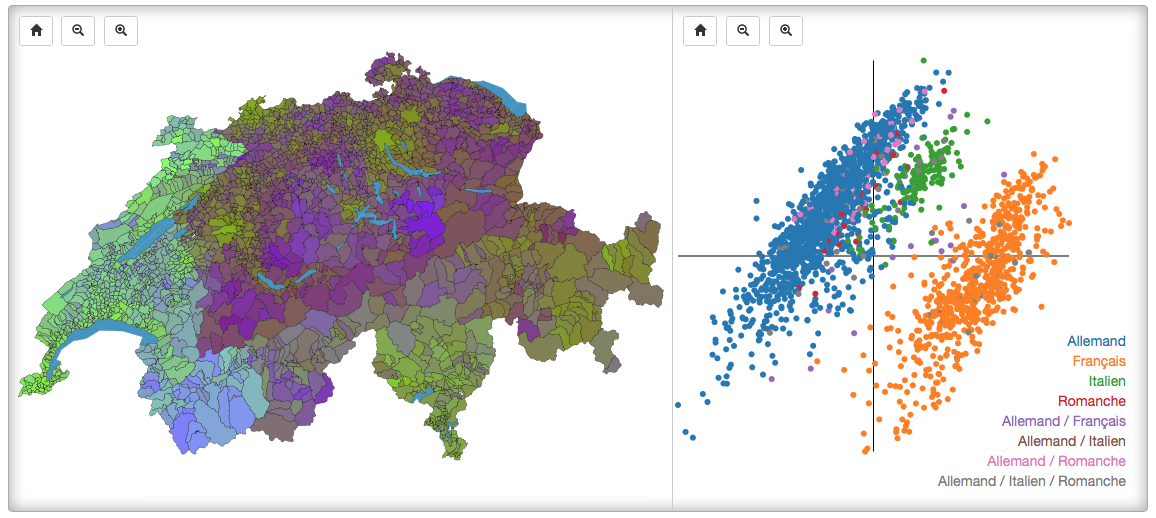
Task: Zoom in on the Switzerland map
Action: [x=121, y=31]
